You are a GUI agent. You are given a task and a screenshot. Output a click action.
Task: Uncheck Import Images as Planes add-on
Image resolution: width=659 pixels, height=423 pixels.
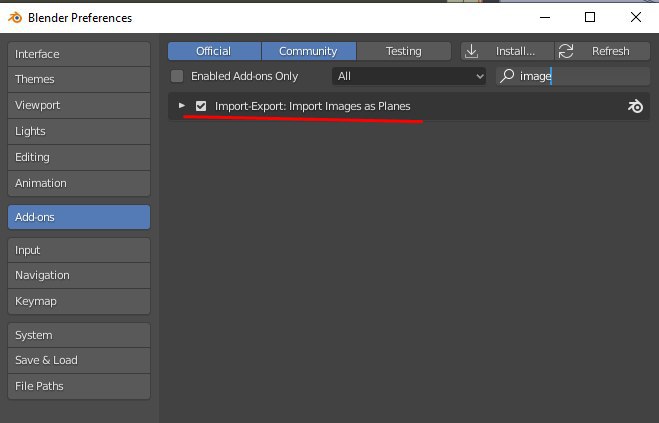(201, 106)
